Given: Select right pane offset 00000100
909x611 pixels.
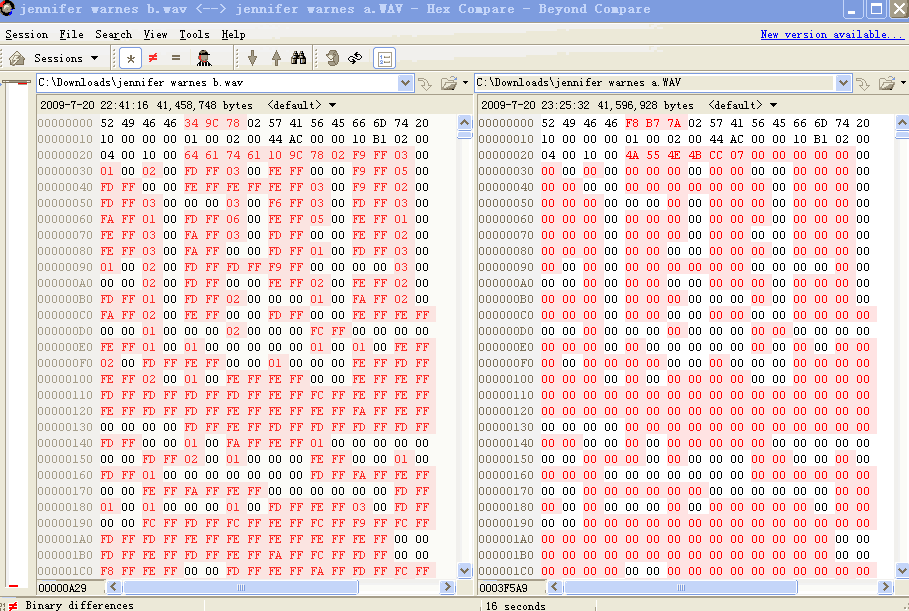Looking at the screenshot, I should (x=506, y=379).
